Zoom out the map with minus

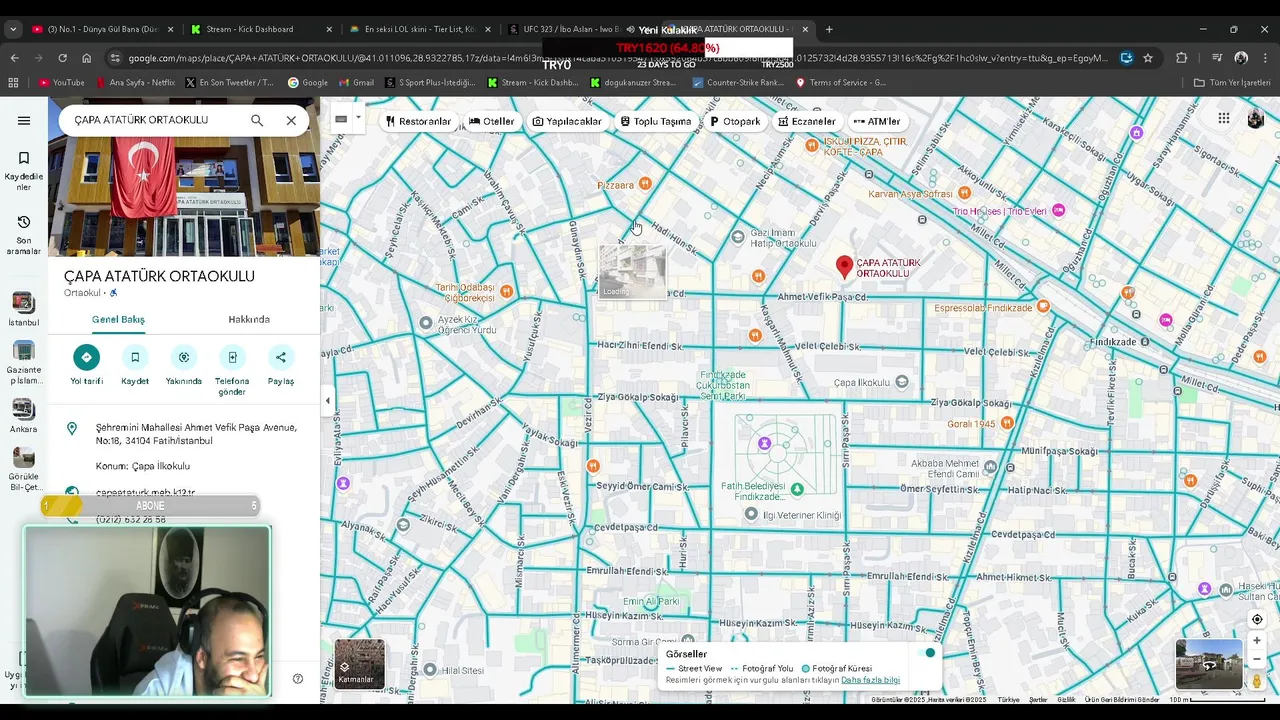(x=1257, y=660)
